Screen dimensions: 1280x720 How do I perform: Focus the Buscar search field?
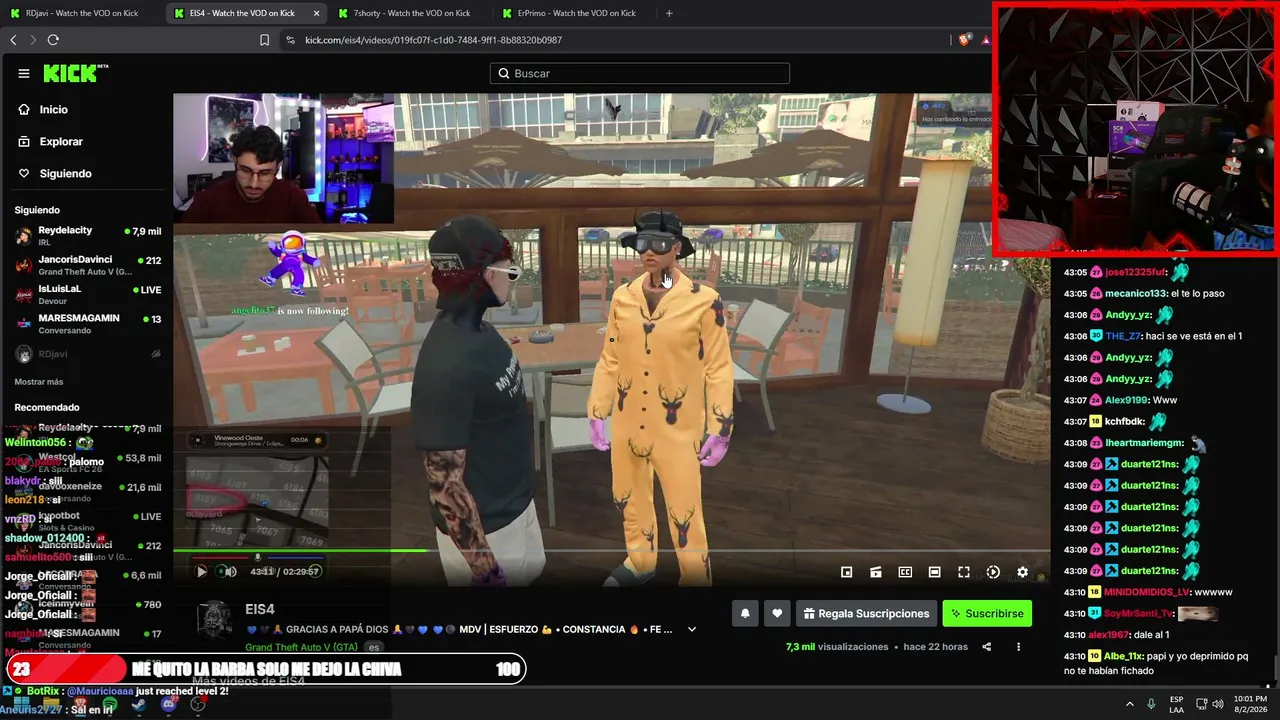coord(640,73)
